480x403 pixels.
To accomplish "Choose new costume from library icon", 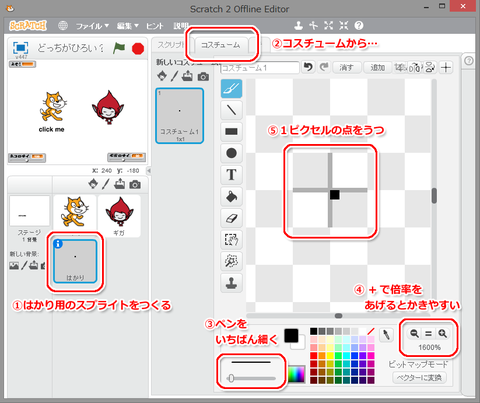I will 162,76.
